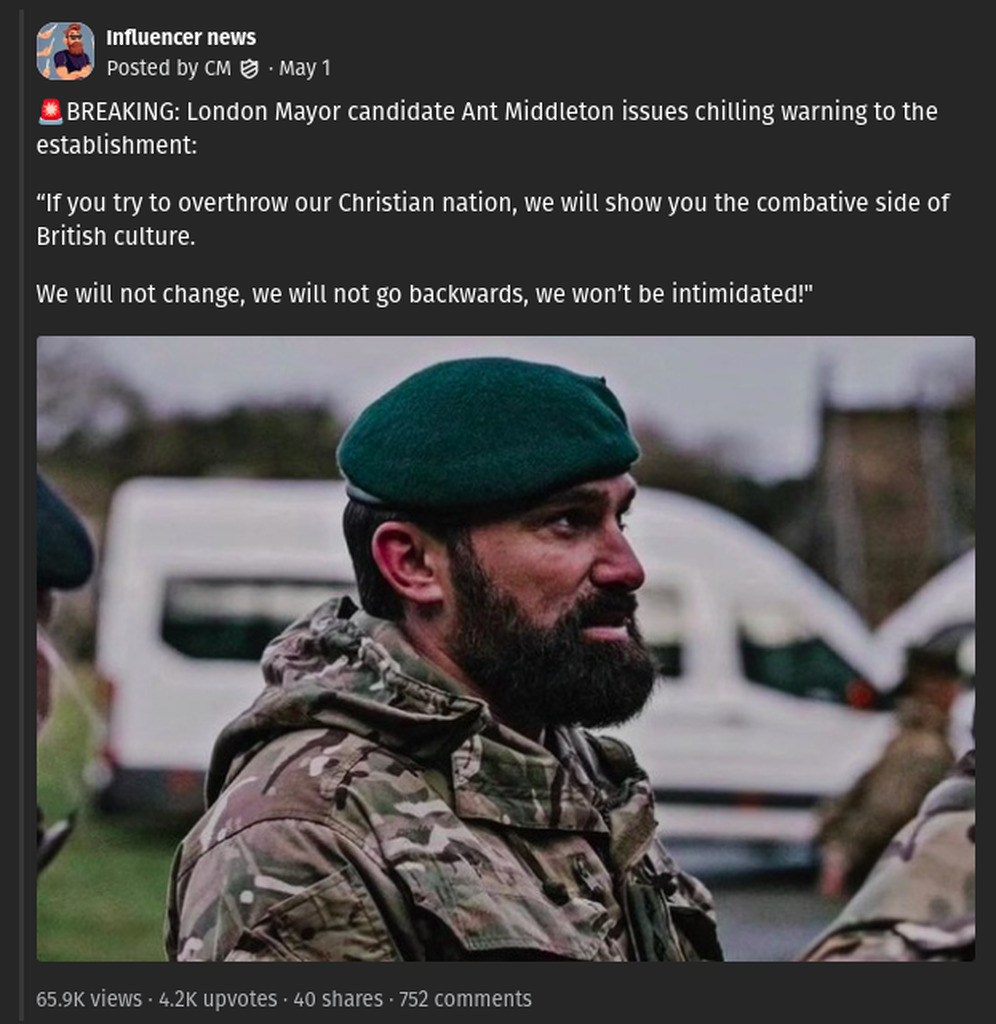996x1024 pixels.
Task: Open the 752 comments link
Action: (465, 999)
